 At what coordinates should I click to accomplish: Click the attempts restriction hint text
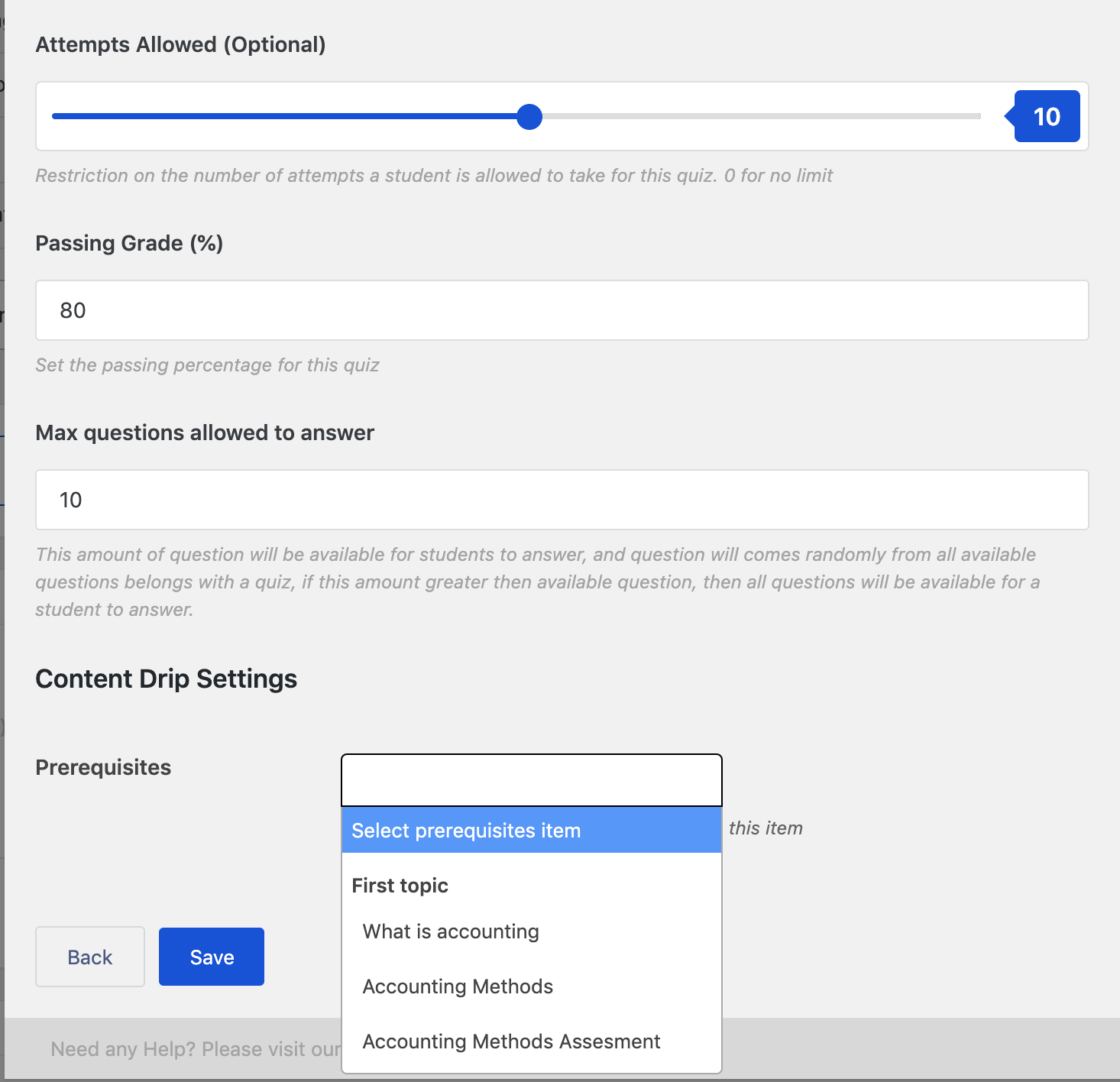pos(434,176)
